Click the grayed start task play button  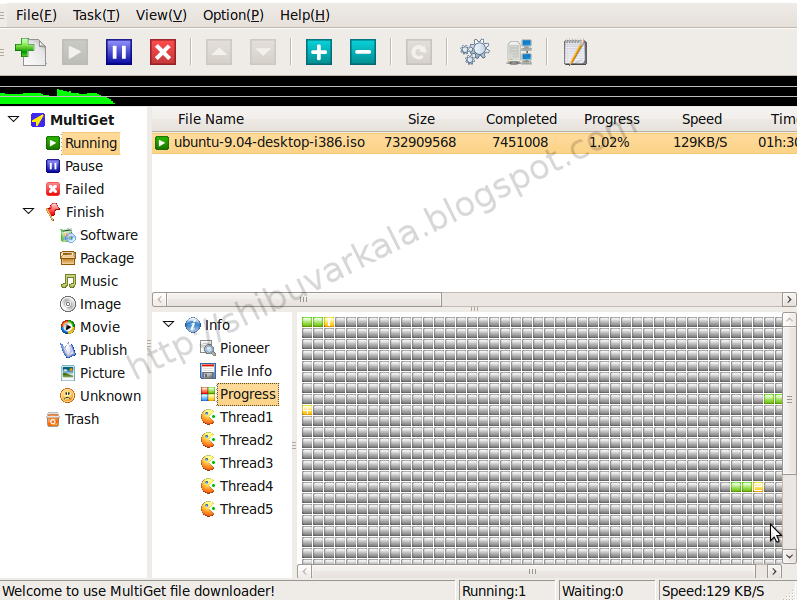pos(75,52)
